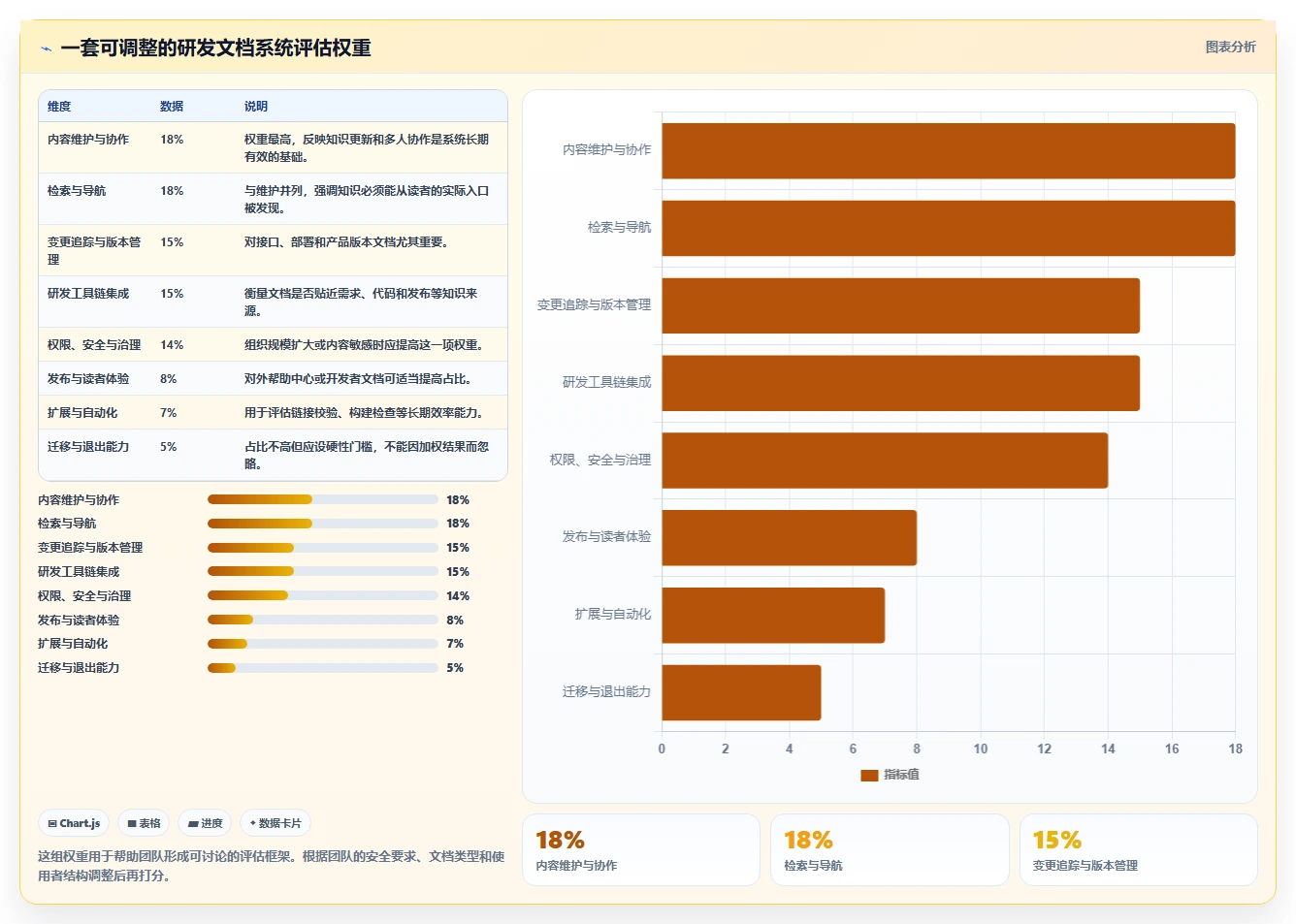Open the 18% 内容维护与协作 stat card
Viewport: 1296px width, 924px height.
641,849
